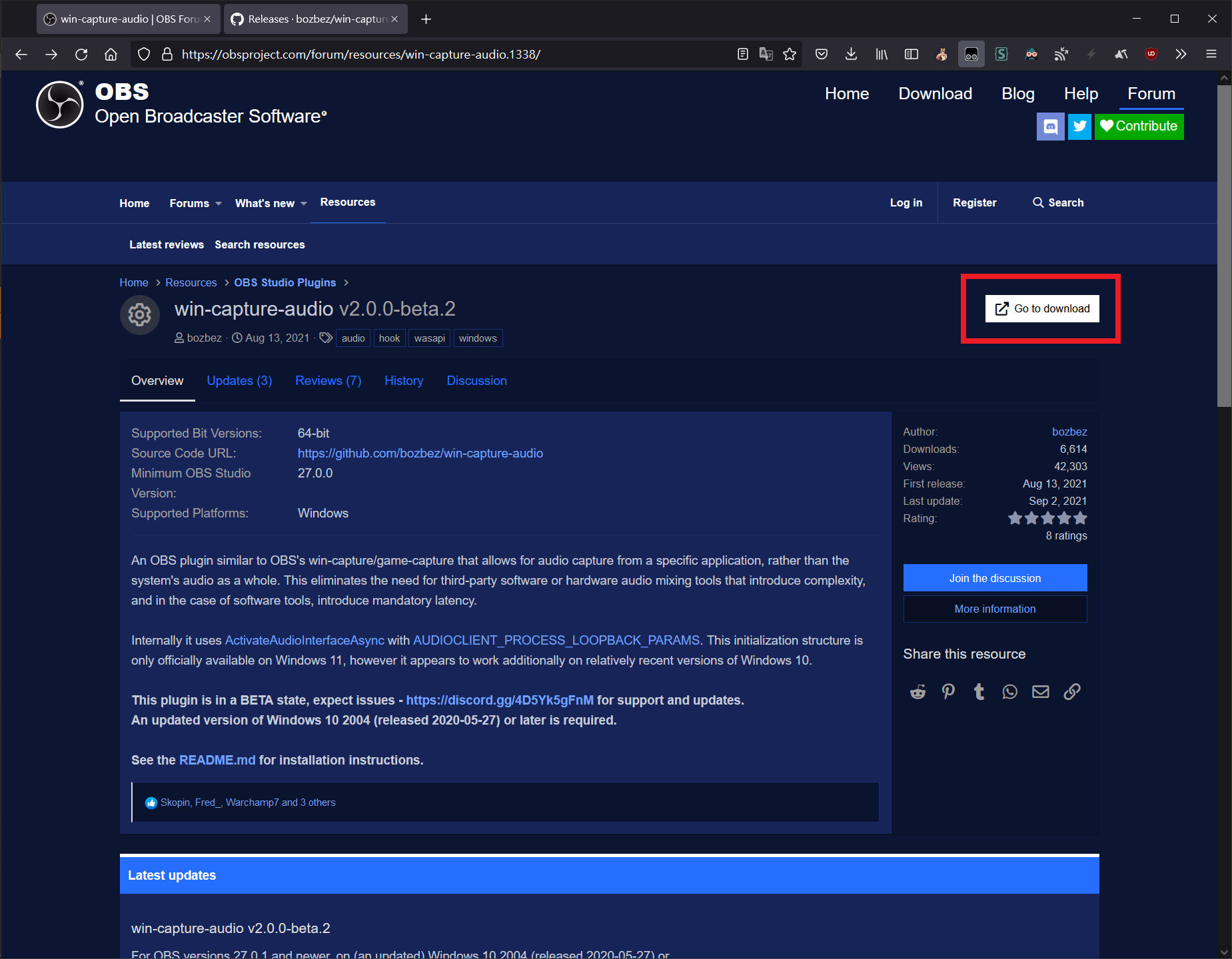Show more toolbar extensions chevron
The height and width of the screenshot is (959, 1232).
pyautogui.click(x=1181, y=55)
